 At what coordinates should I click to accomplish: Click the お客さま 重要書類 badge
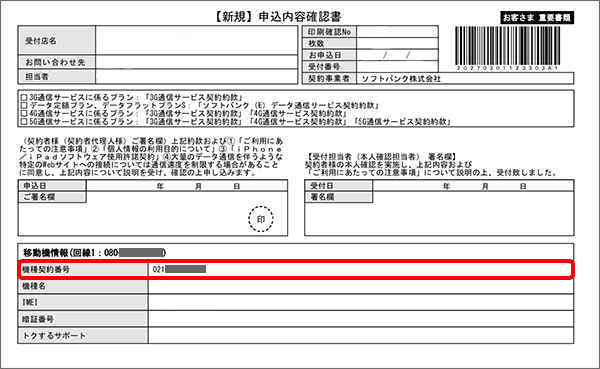pyautogui.click(x=537, y=18)
